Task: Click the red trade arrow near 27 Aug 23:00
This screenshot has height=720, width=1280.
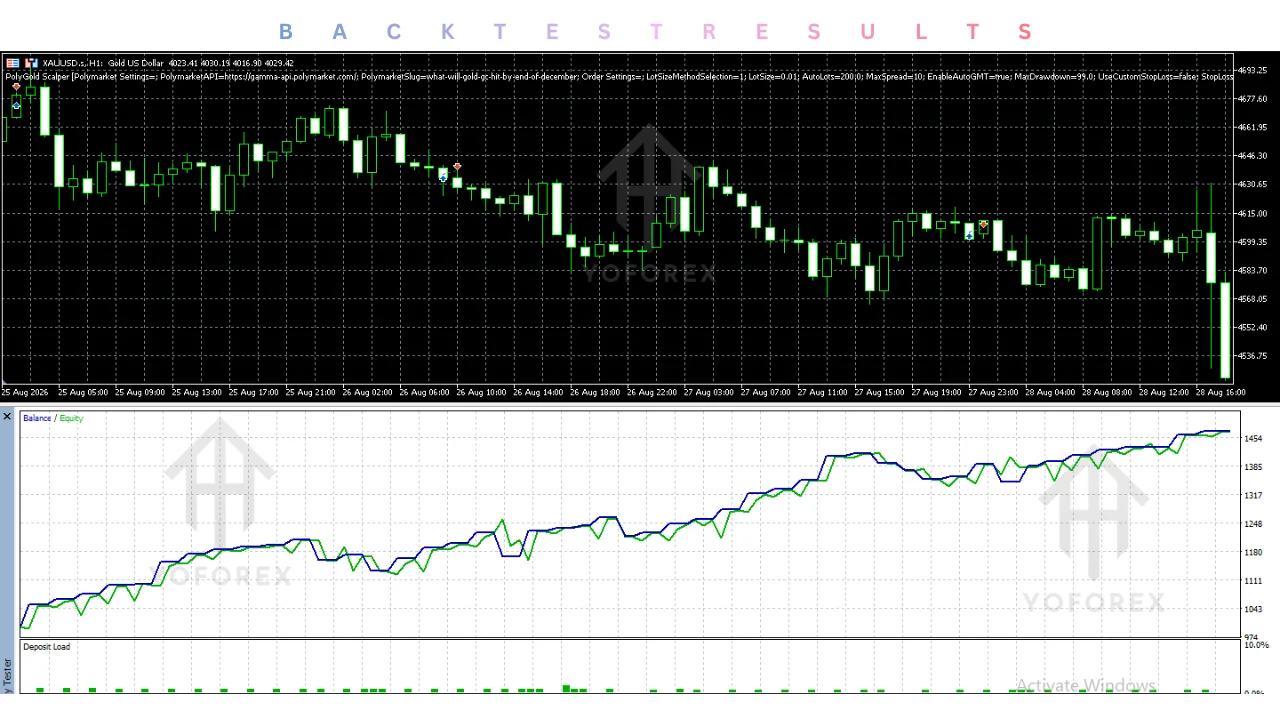Action: [984, 225]
